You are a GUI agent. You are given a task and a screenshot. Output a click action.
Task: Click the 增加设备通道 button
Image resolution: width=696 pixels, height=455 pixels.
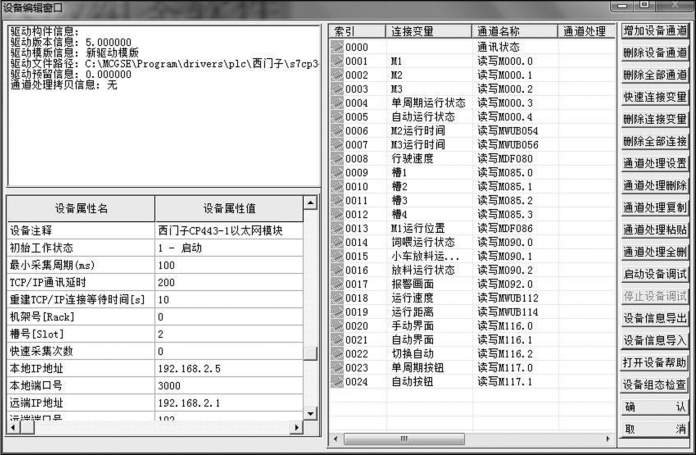pos(655,31)
